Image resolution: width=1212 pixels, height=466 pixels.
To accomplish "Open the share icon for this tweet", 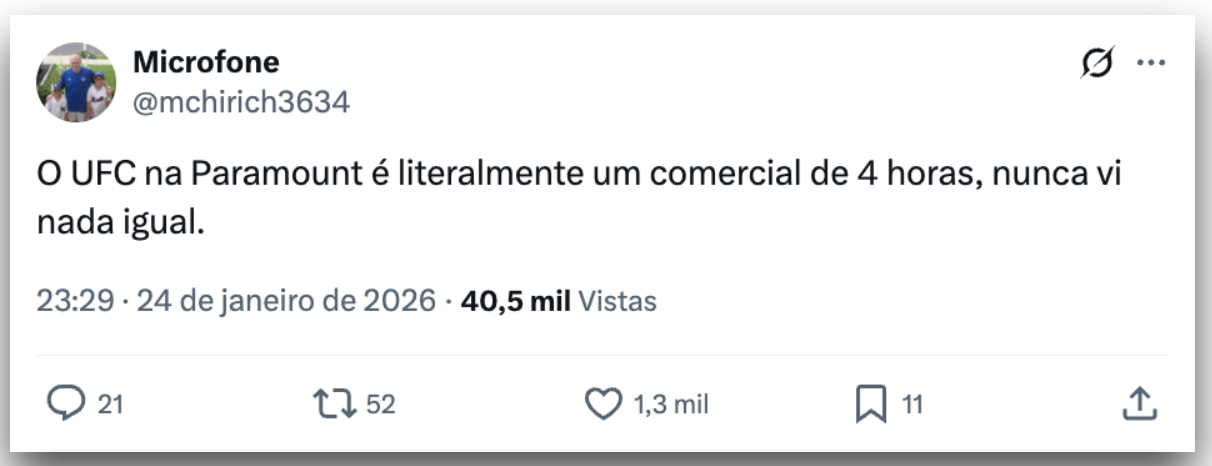I will (1140, 404).
